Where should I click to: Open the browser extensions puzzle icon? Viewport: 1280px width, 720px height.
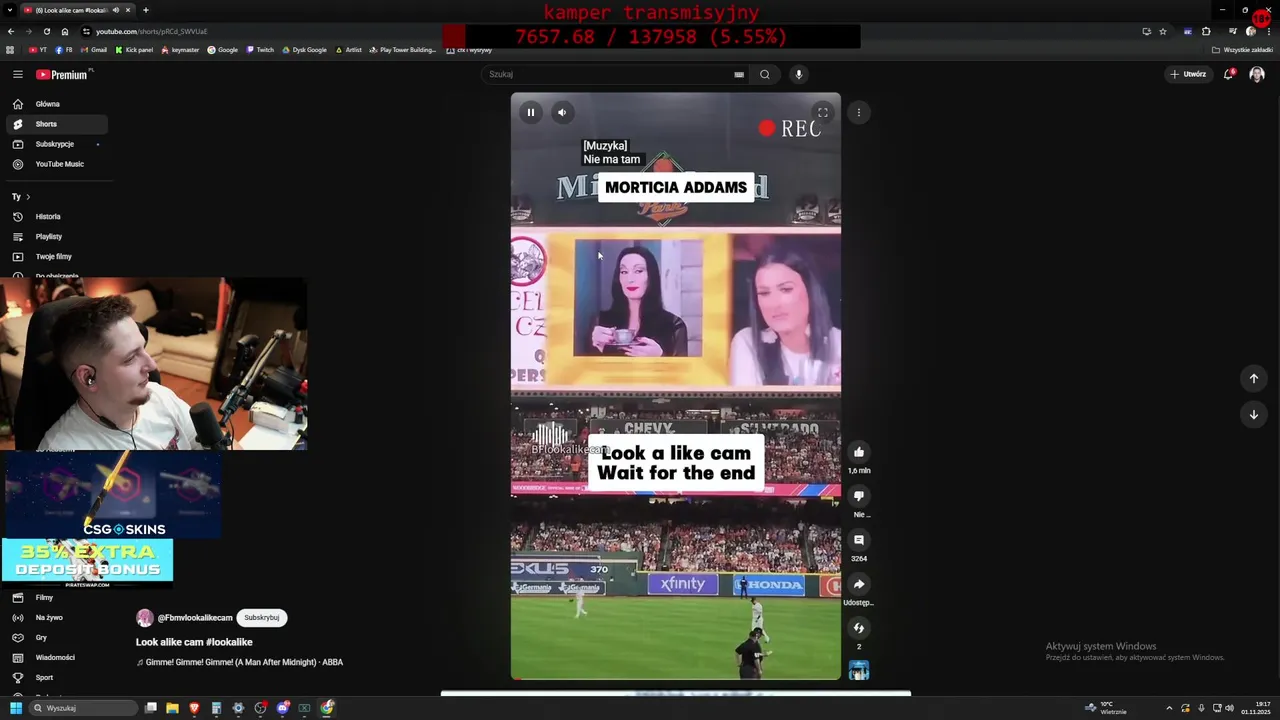tap(1206, 31)
